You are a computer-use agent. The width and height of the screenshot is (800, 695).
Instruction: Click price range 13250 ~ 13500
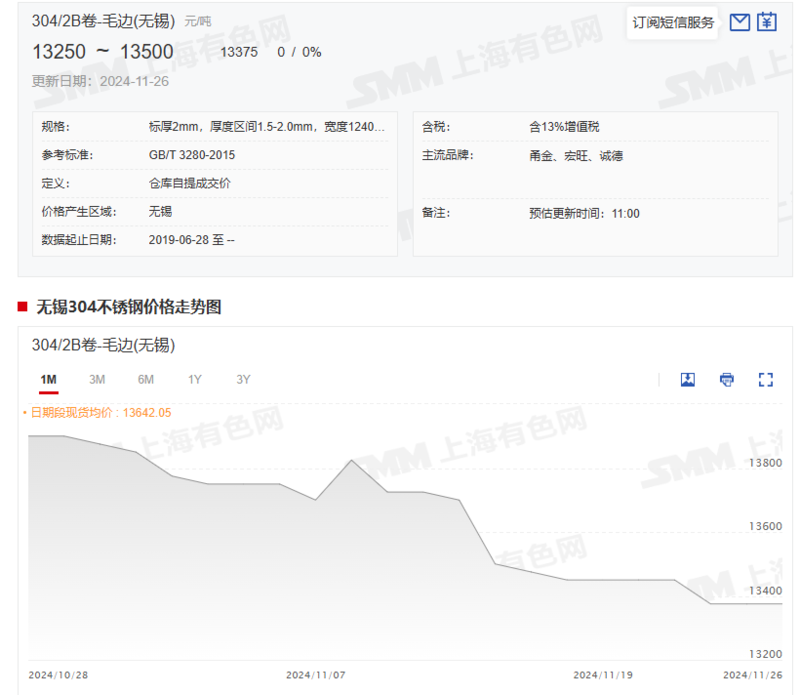click(x=103, y=52)
